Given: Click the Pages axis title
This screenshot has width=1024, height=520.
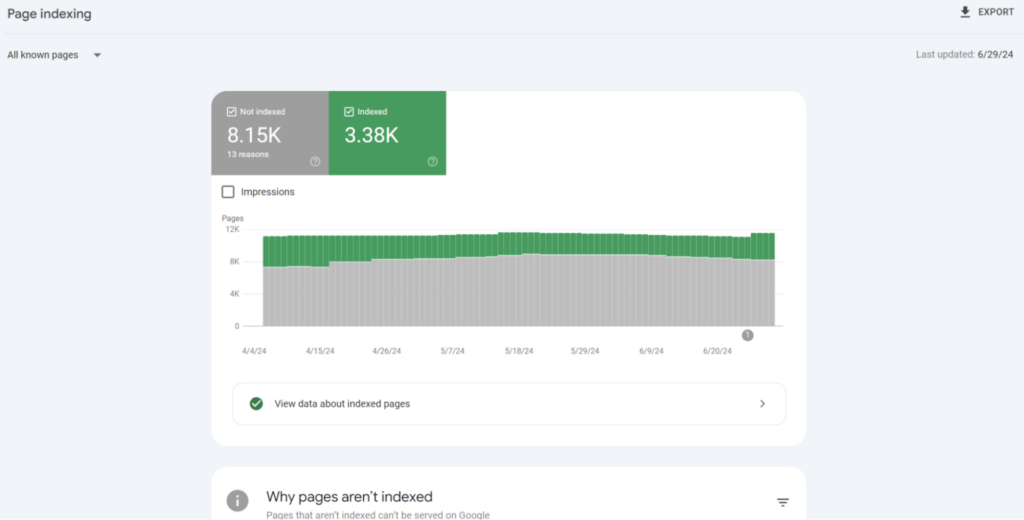Looking at the screenshot, I should (x=232, y=218).
